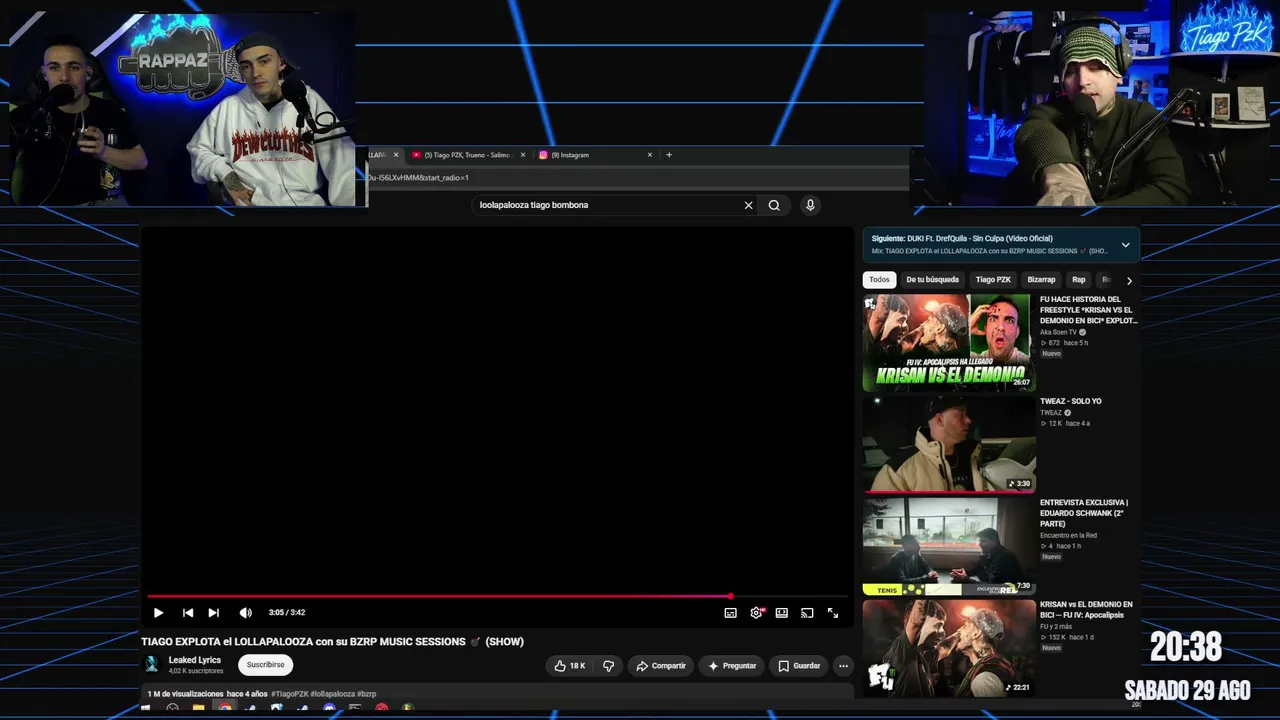Select the De tu búsqueda filter chip
This screenshot has width=1280, height=720.
click(x=932, y=280)
